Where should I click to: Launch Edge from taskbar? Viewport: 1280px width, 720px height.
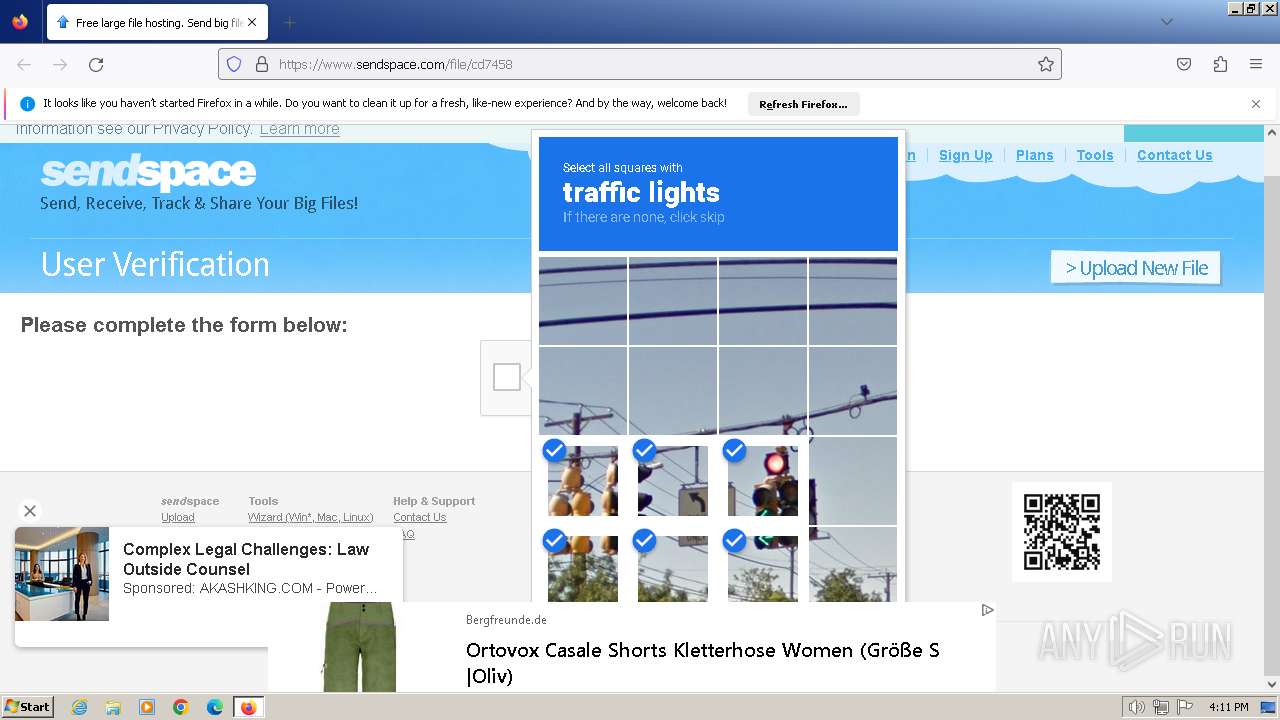click(x=215, y=707)
